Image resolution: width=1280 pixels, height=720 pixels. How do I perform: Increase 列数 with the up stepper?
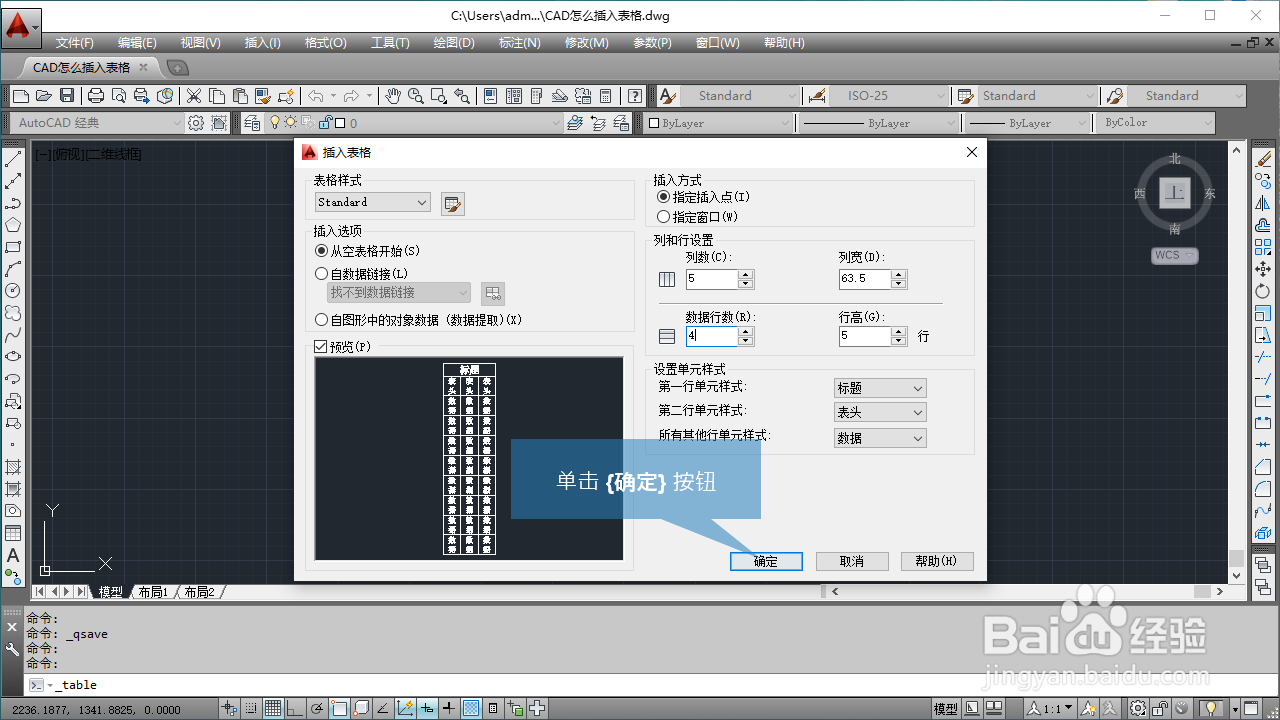746,275
